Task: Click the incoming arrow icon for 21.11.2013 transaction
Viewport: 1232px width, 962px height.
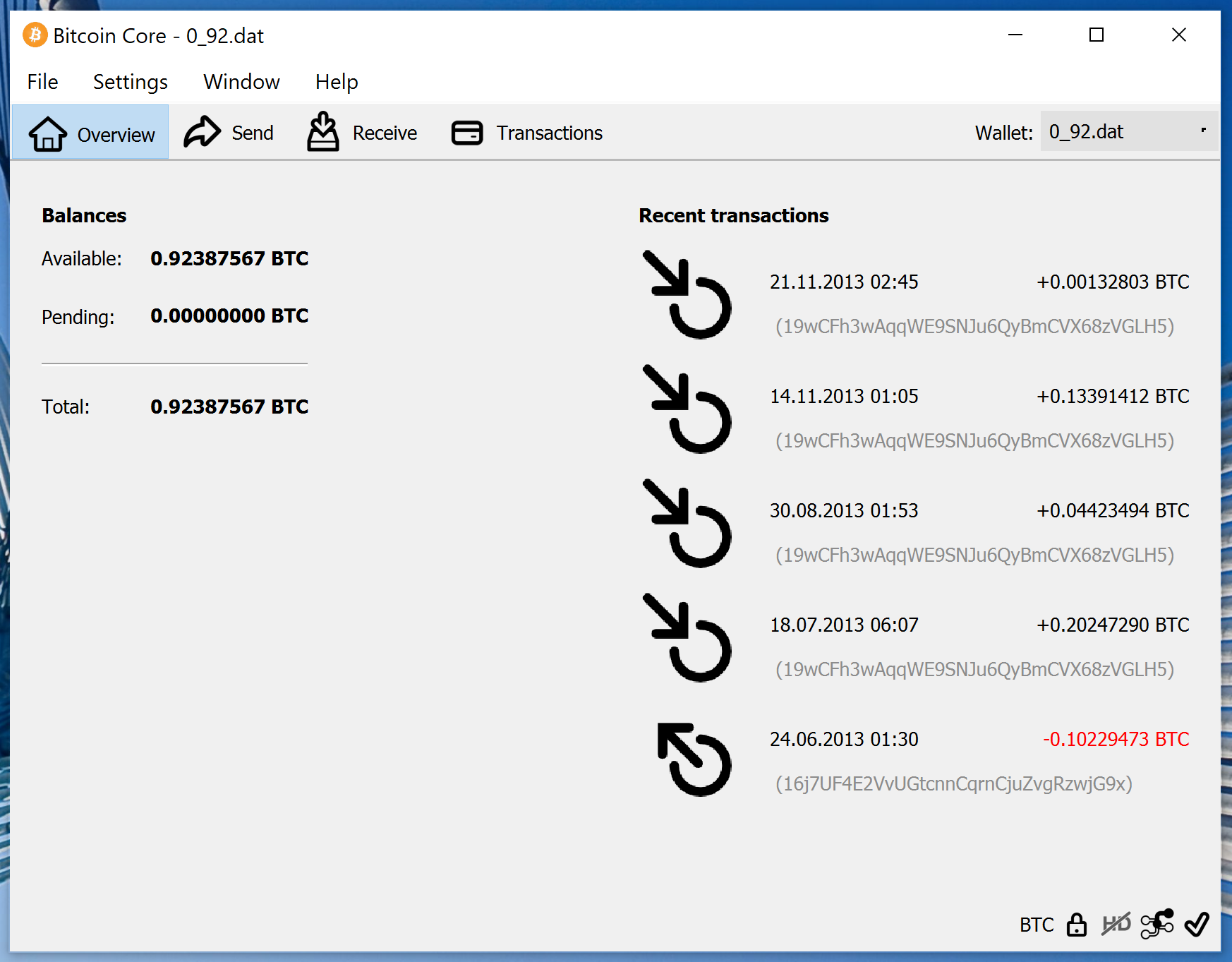Action: point(687,295)
